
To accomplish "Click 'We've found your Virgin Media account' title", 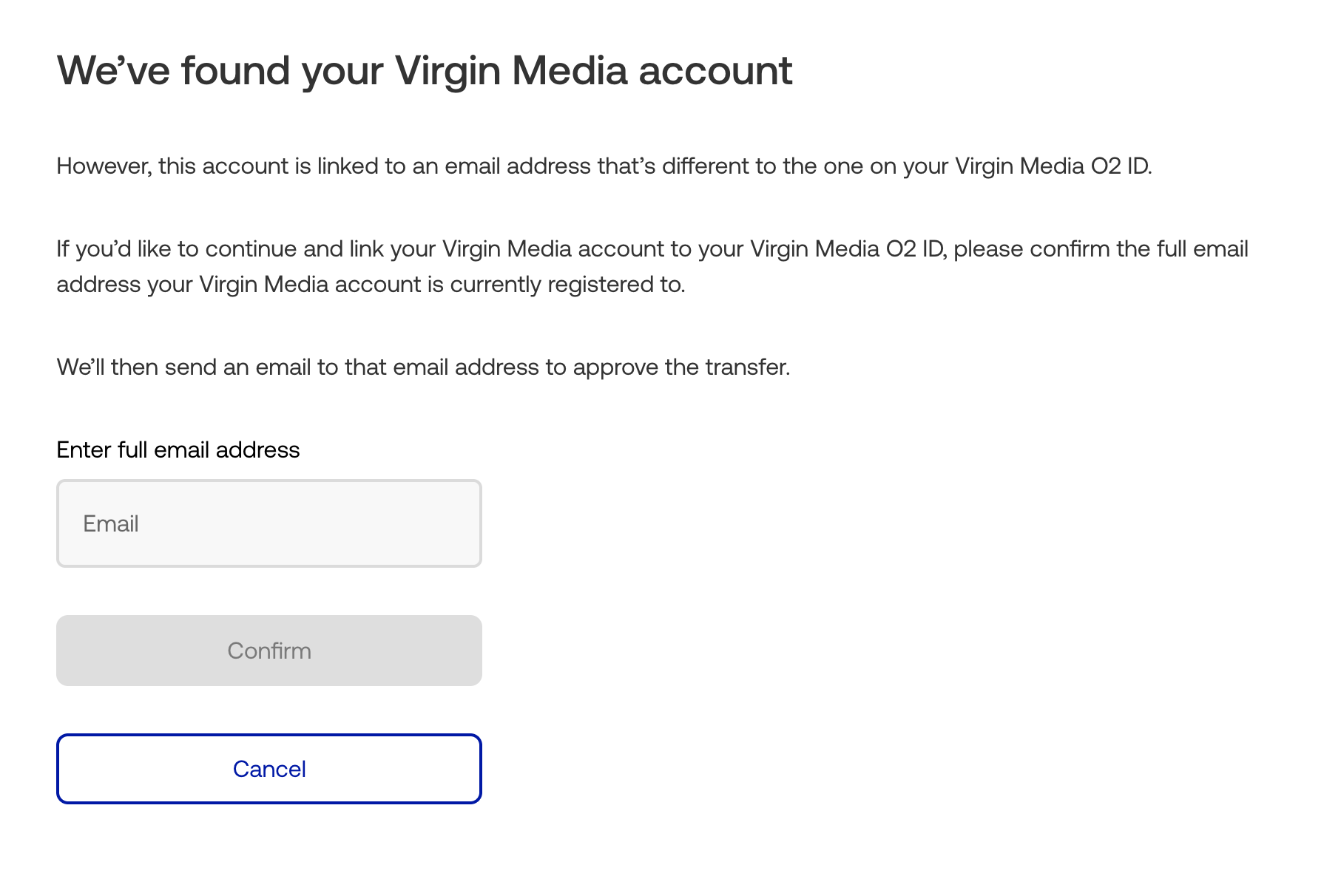I will [424, 70].
